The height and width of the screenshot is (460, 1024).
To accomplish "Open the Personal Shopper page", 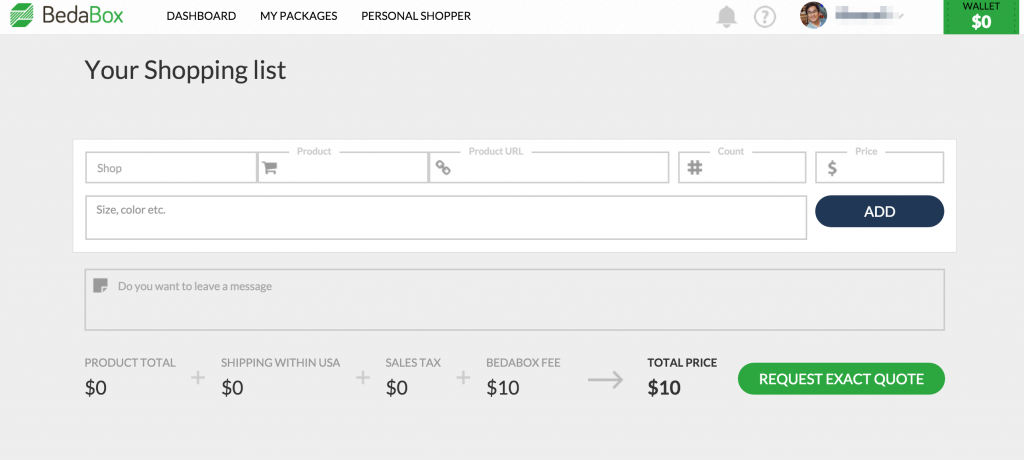I will [416, 16].
